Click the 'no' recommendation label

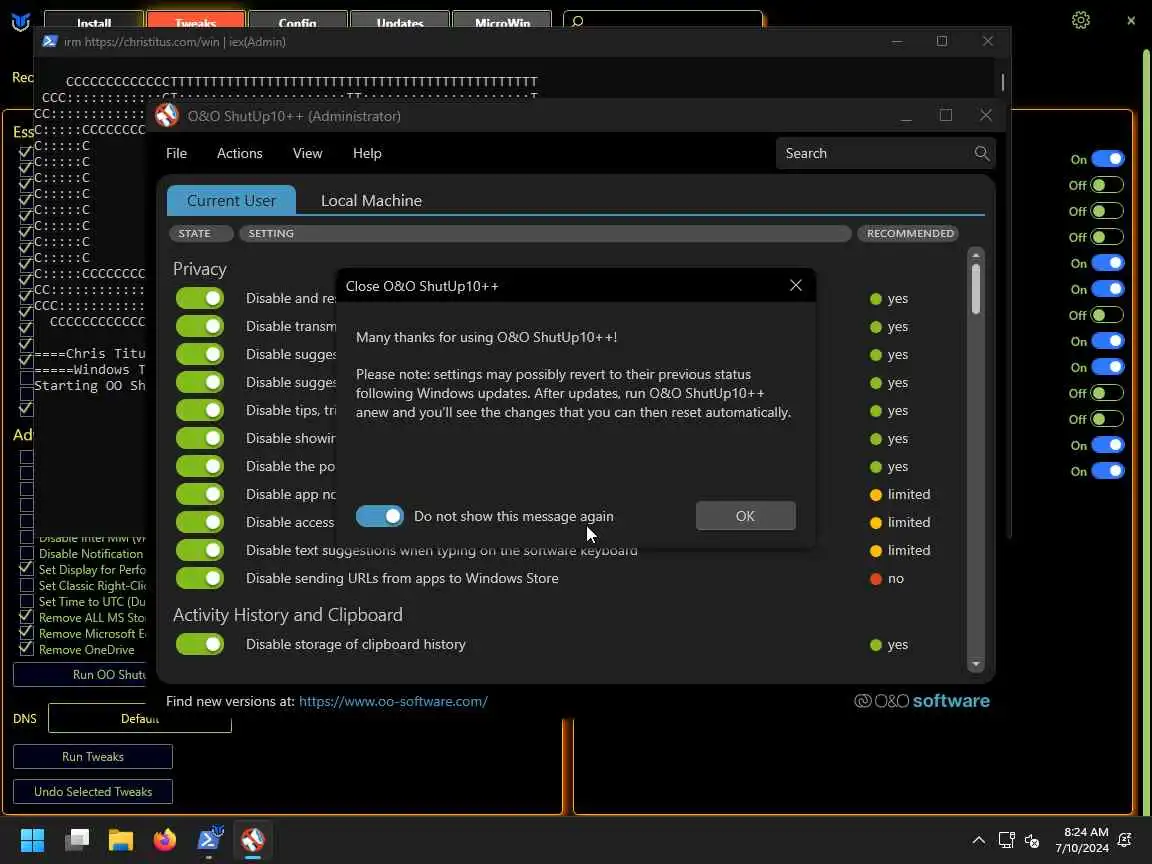[x=896, y=578]
